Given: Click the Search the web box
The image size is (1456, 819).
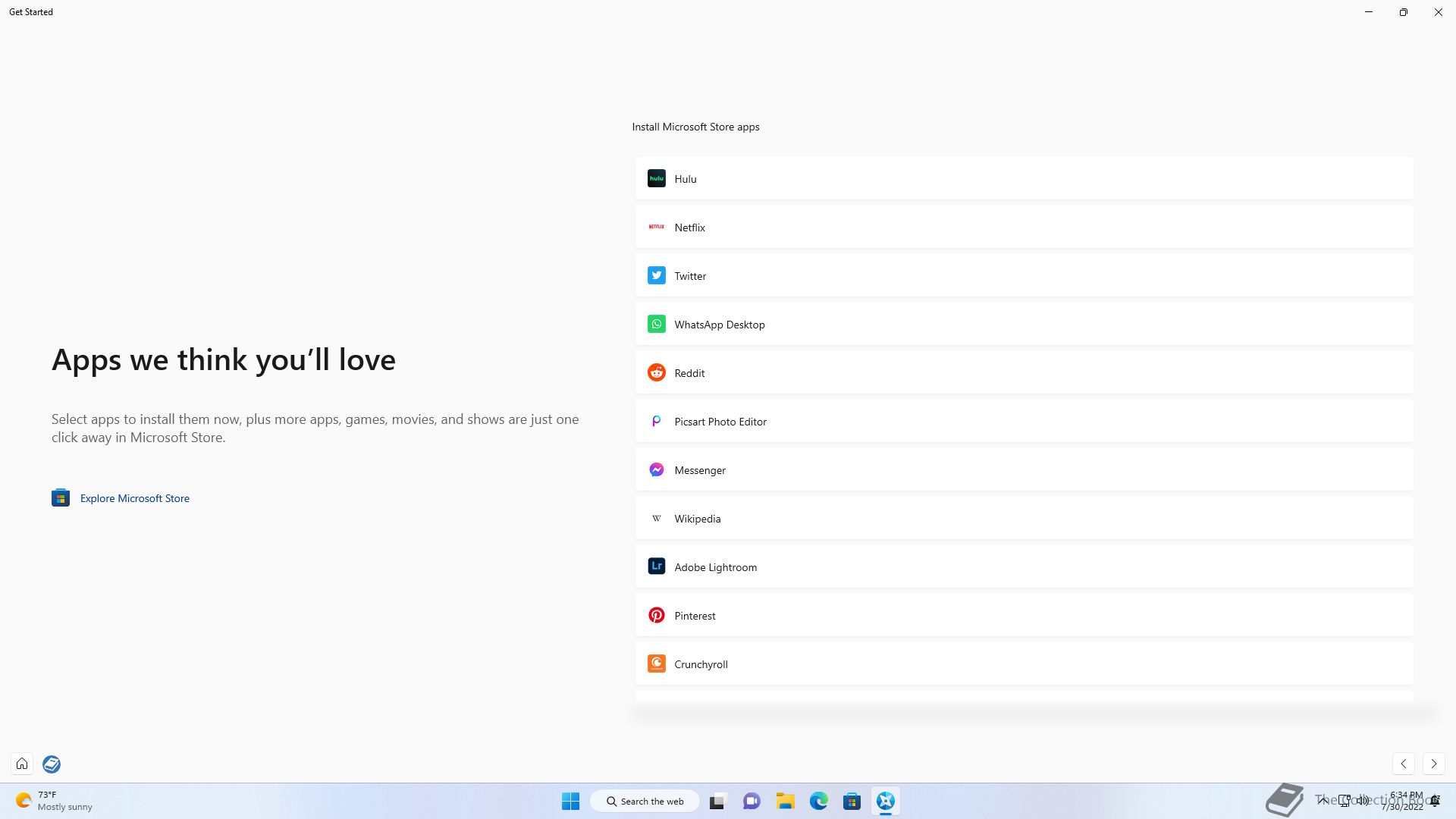Looking at the screenshot, I should (645, 801).
